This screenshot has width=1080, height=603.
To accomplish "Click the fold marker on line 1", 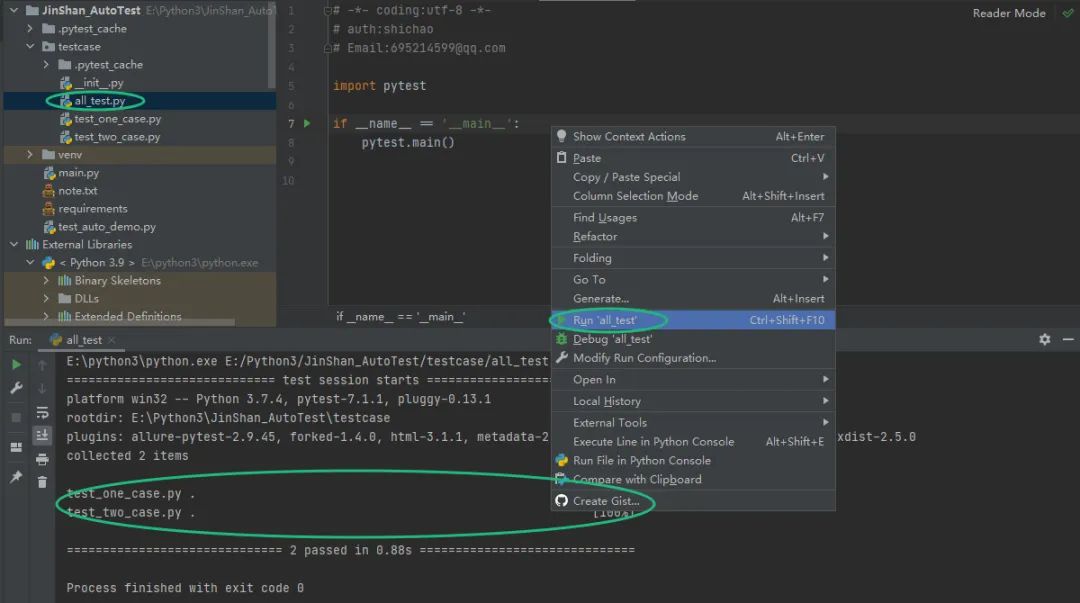I will 328,10.
